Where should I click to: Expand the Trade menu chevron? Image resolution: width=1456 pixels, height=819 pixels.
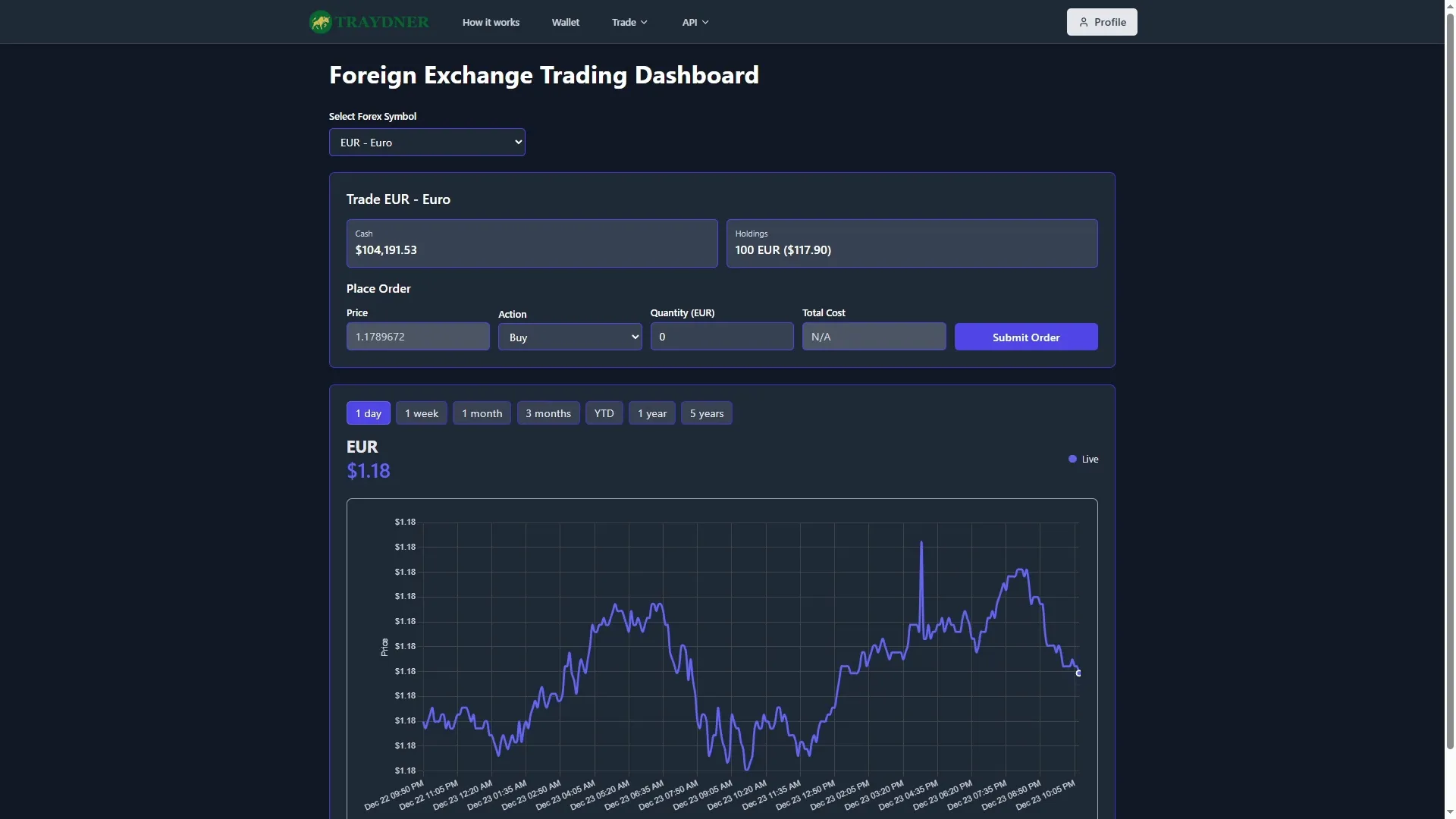tap(644, 22)
